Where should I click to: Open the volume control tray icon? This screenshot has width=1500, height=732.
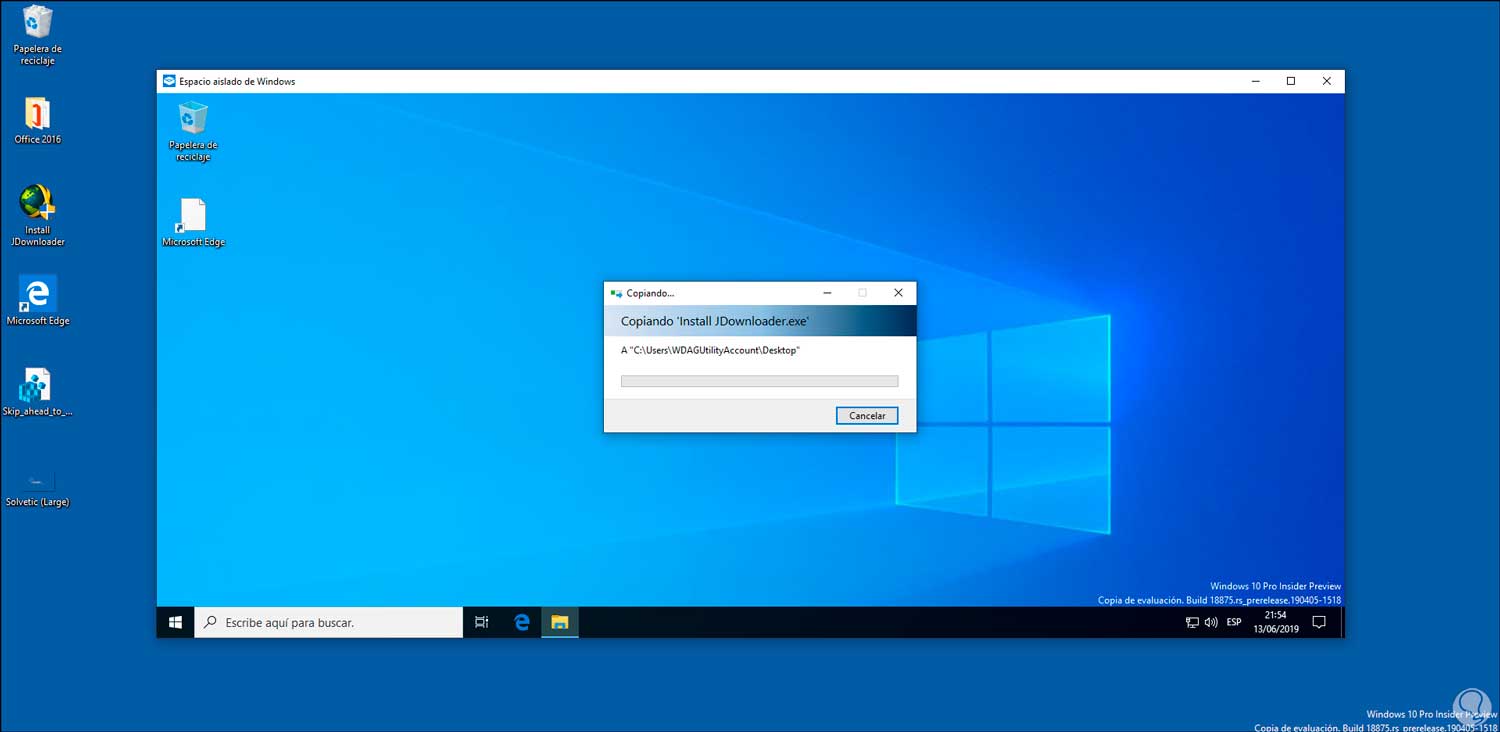pos(1211,622)
